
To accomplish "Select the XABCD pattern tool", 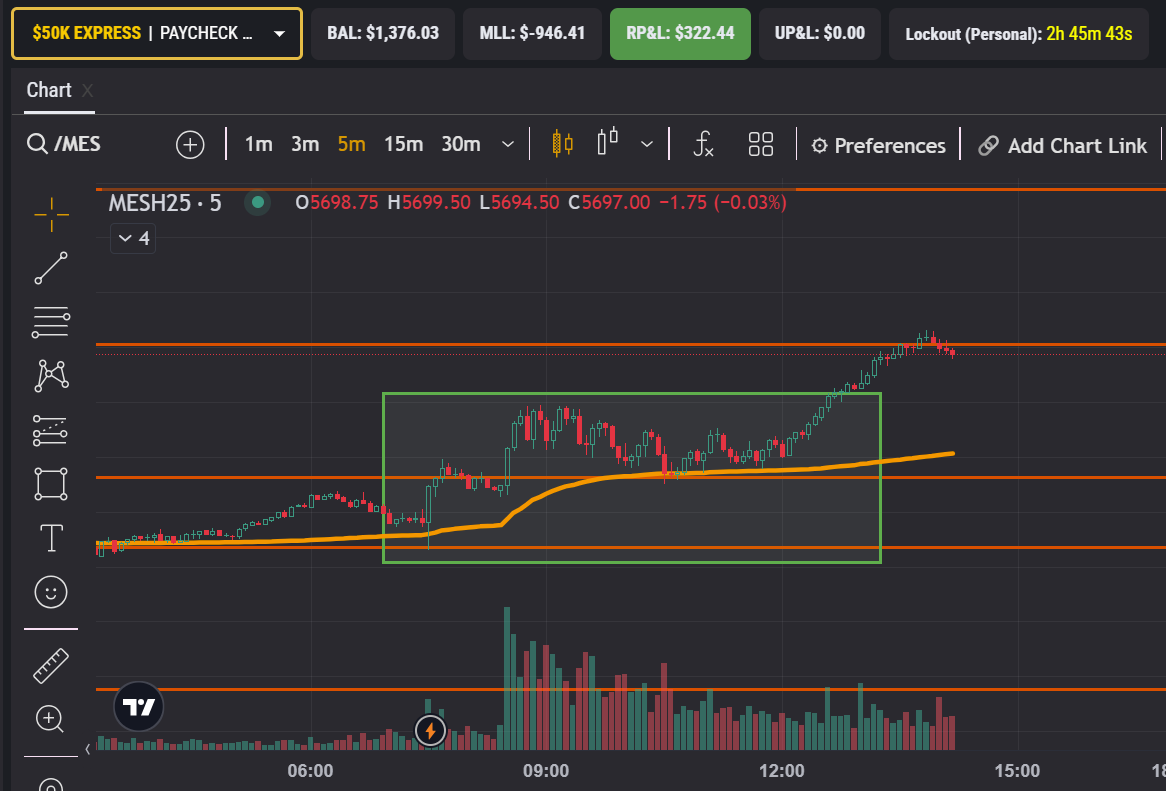I will click(x=51, y=375).
